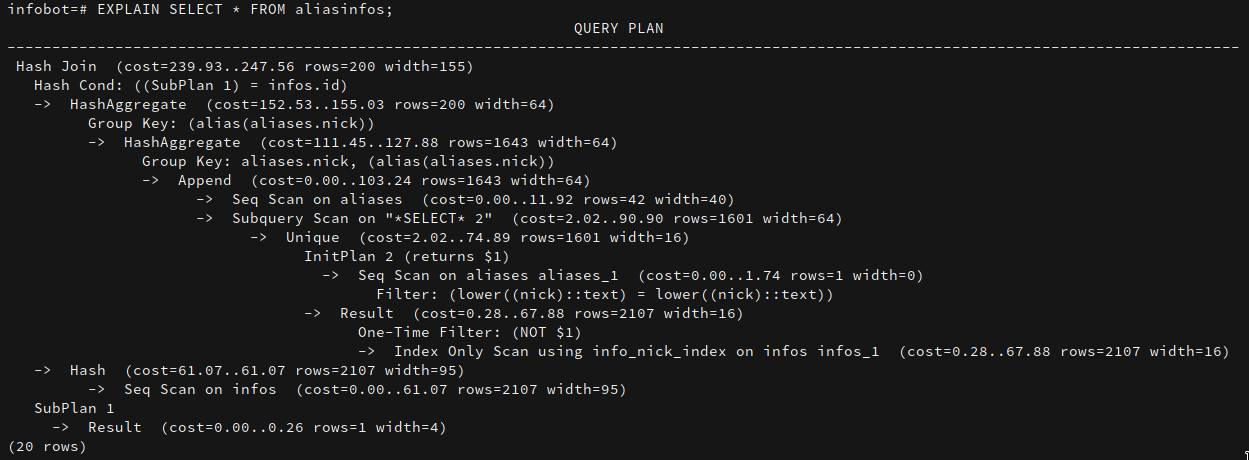Click the Seq Scan on infos line
Image resolution: width=1249 pixels, height=460 pixels.
pyautogui.click(x=375, y=390)
